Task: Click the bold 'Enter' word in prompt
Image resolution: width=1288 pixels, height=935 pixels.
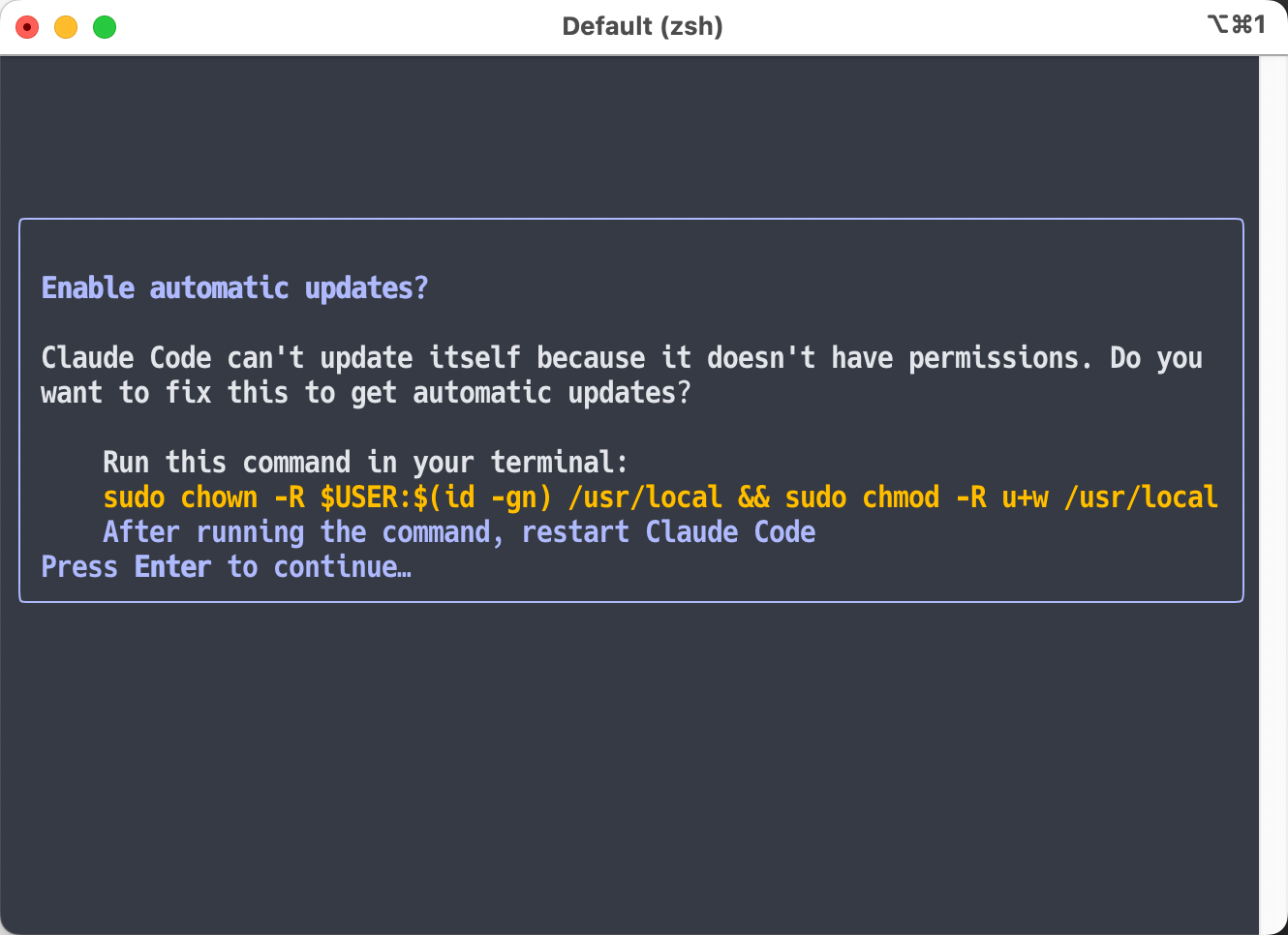Action: [x=172, y=566]
